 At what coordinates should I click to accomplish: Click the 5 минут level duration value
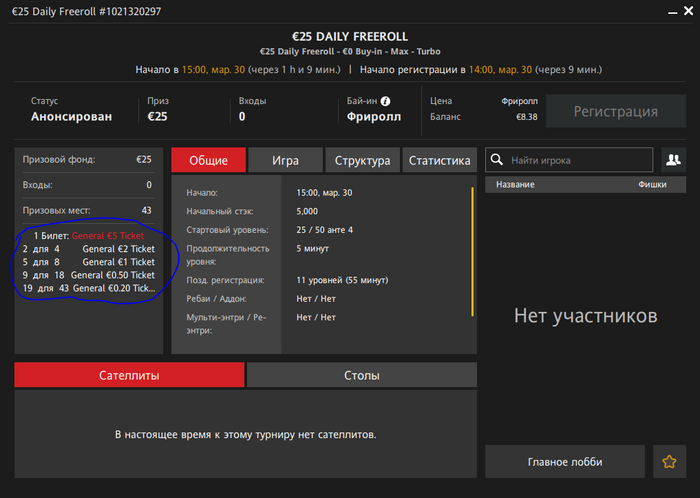pyautogui.click(x=312, y=249)
